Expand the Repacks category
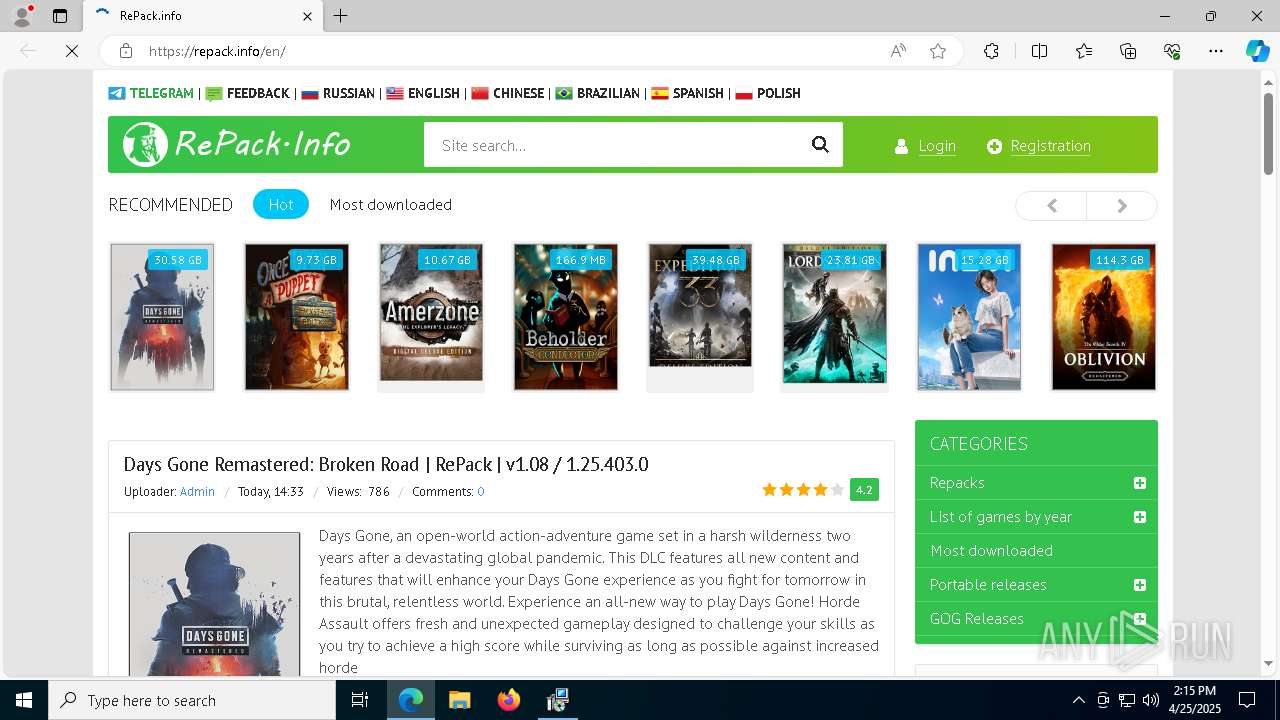Viewport: 1280px width, 720px height. tap(1139, 483)
